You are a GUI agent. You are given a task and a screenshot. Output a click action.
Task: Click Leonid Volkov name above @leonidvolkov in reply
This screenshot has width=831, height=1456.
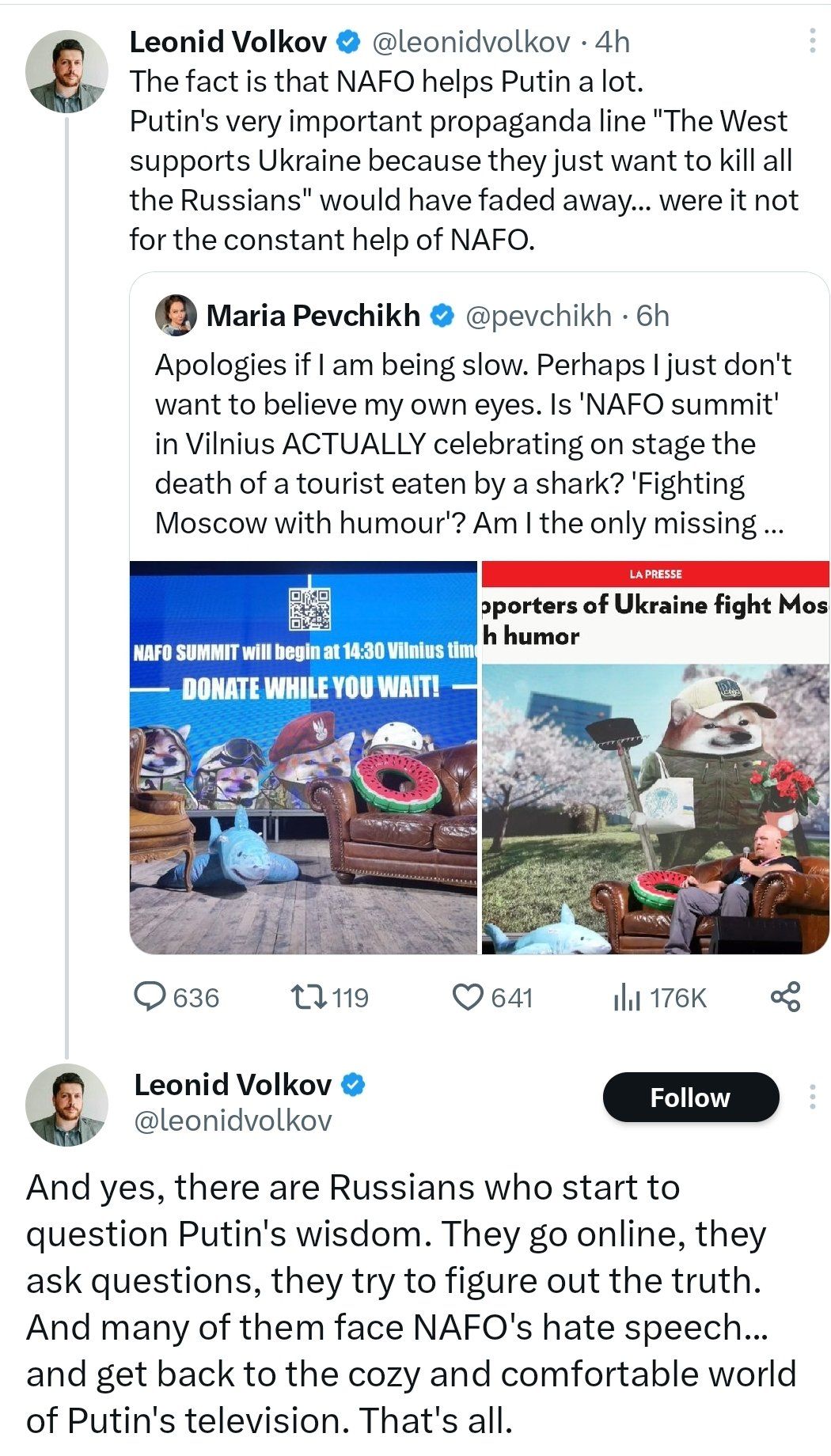pyautogui.click(x=233, y=1084)
